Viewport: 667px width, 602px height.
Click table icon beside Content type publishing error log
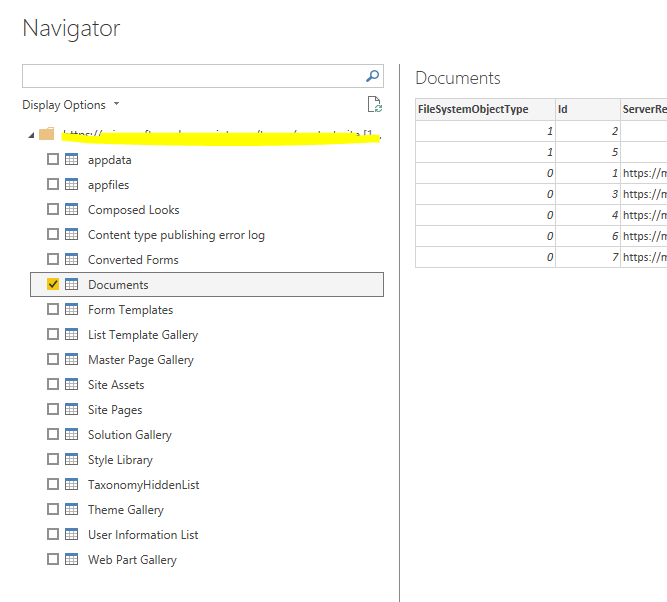click(x=71, y=234)
